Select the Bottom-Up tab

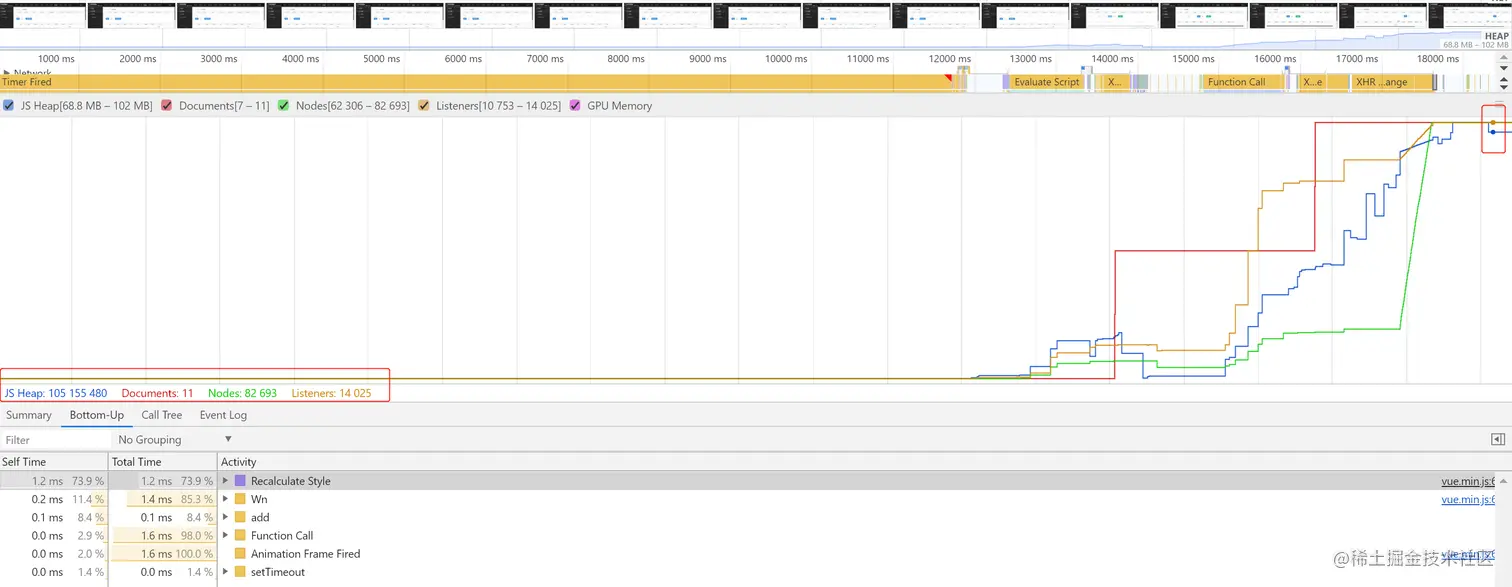97,415
